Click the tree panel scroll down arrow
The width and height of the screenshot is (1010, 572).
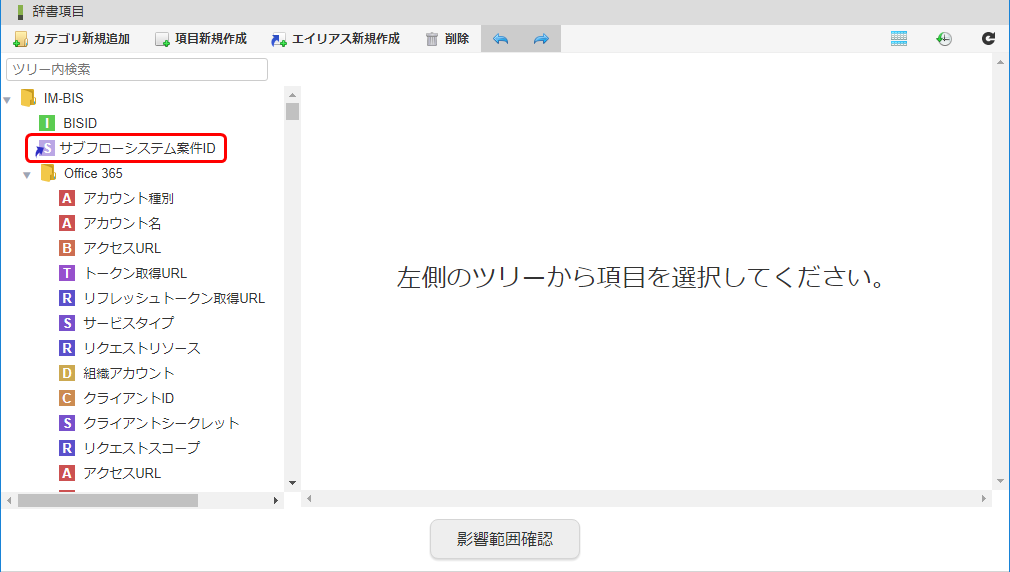pyautogui.click(x=292, y=483)
